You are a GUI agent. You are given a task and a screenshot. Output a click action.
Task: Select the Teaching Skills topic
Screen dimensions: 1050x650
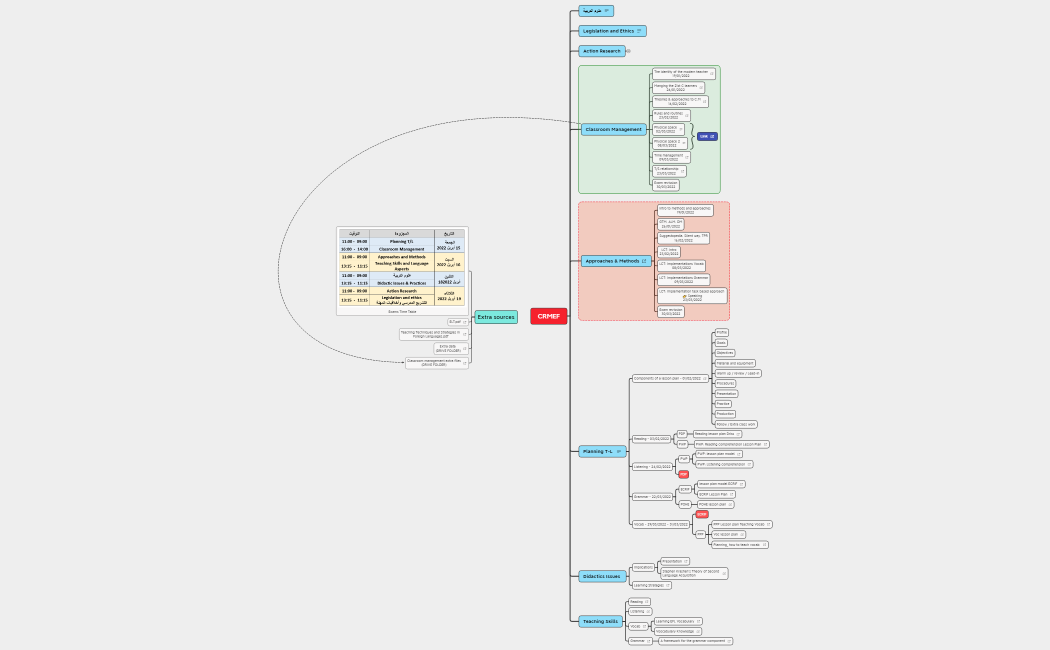[600, 621]
